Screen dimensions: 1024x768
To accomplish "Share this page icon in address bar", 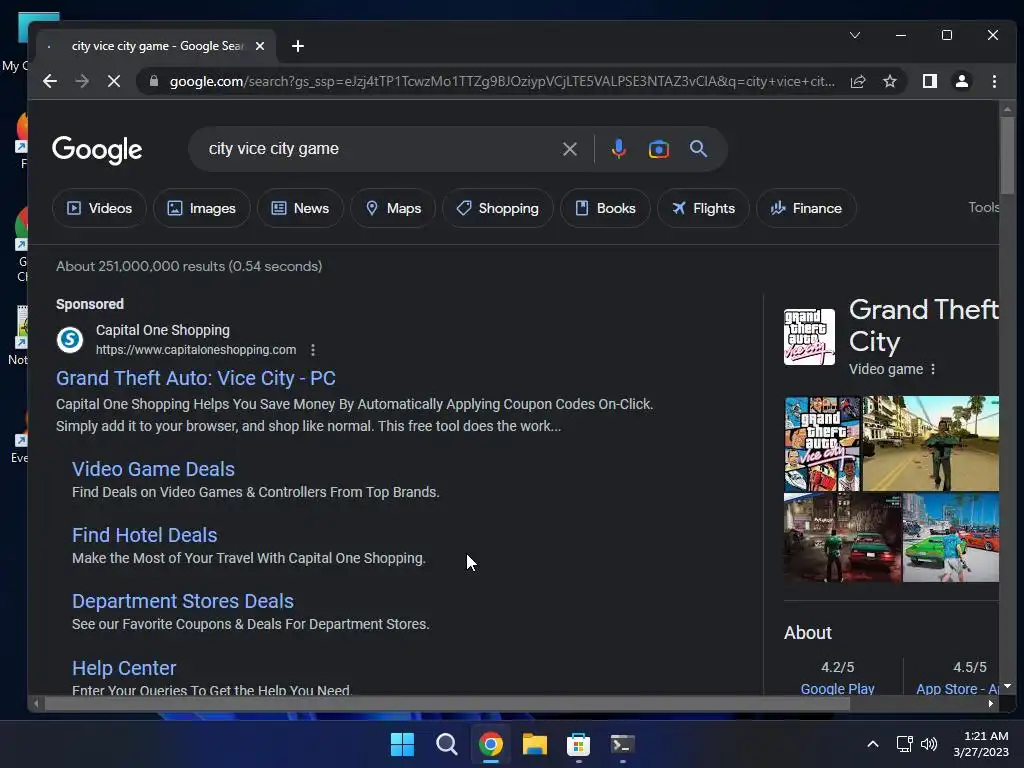I will click(858, 81).
